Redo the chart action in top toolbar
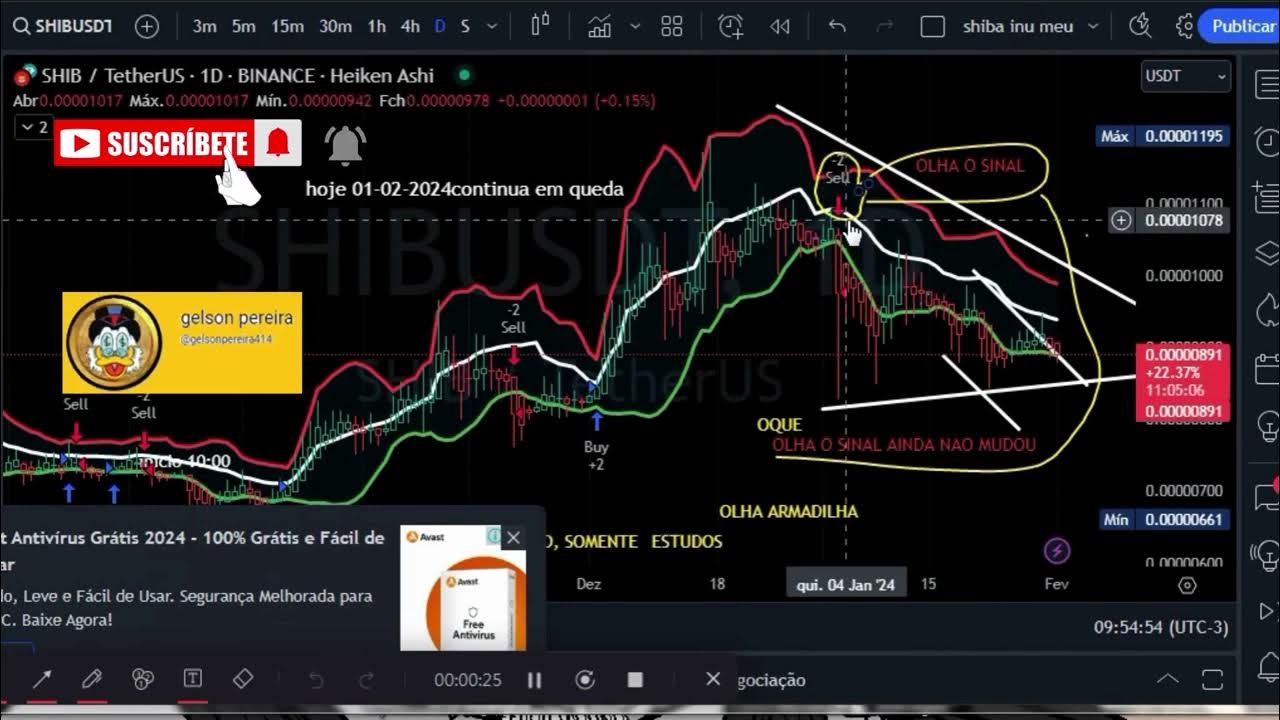 (884, 27)
